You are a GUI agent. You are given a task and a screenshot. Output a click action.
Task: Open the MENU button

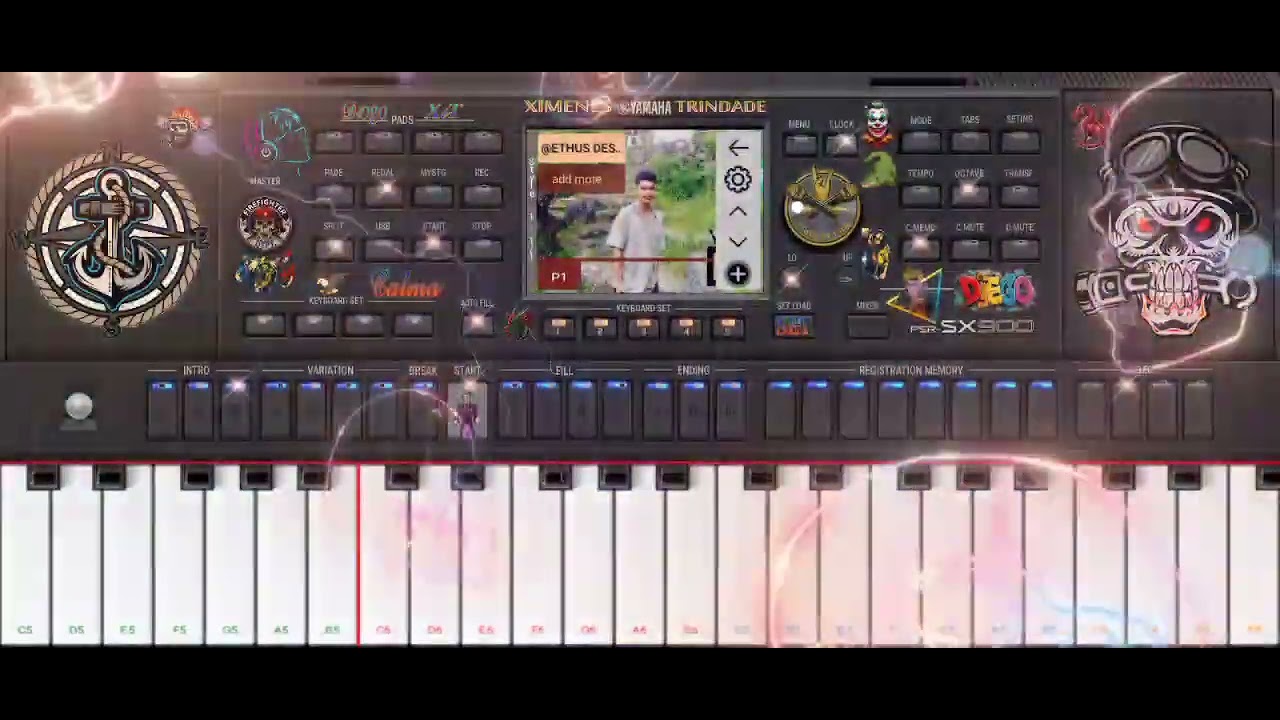(x=799, y=143)
